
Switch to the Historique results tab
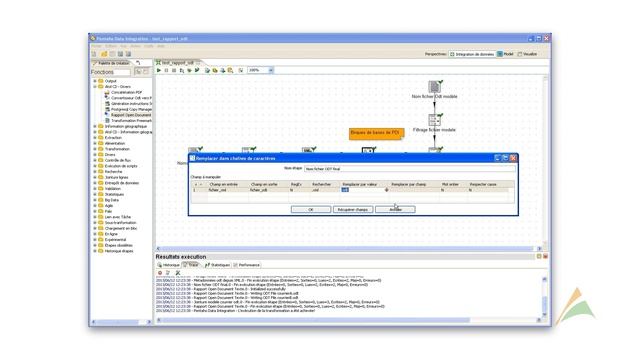tap(169, 265)
